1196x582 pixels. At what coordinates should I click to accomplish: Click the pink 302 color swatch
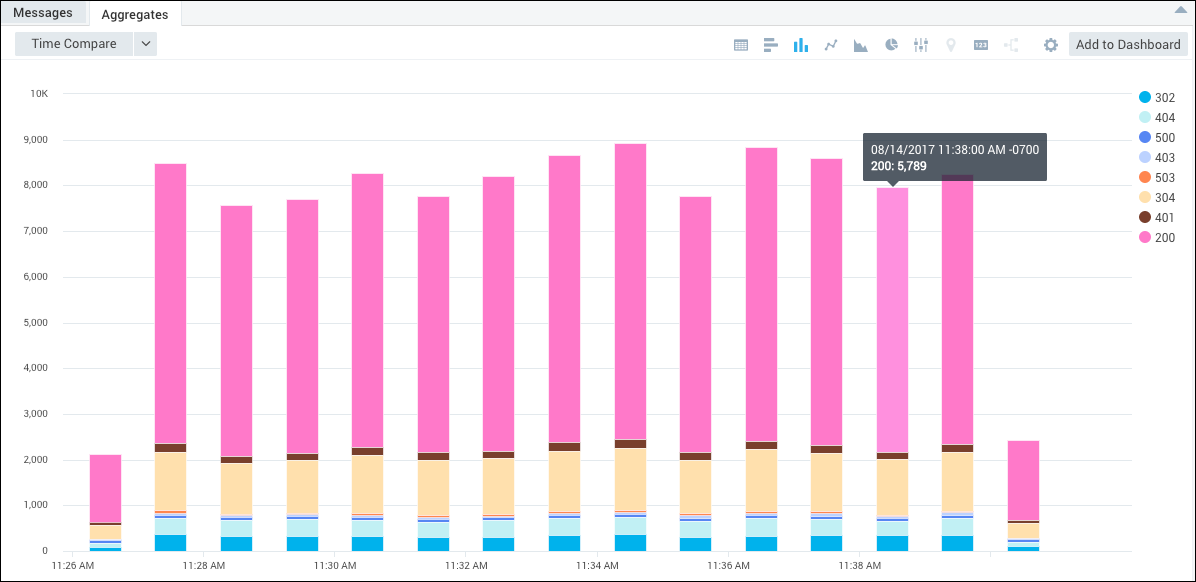click(1143, 98)
